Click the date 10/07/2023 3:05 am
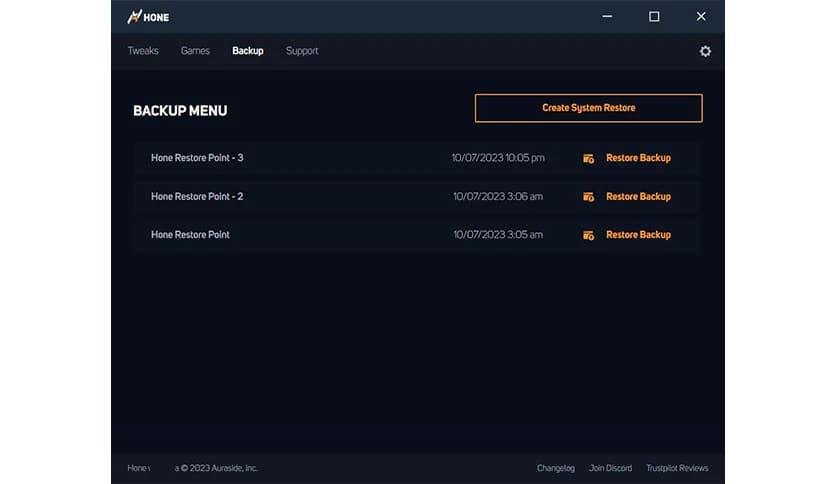 [x=498, y=235]
